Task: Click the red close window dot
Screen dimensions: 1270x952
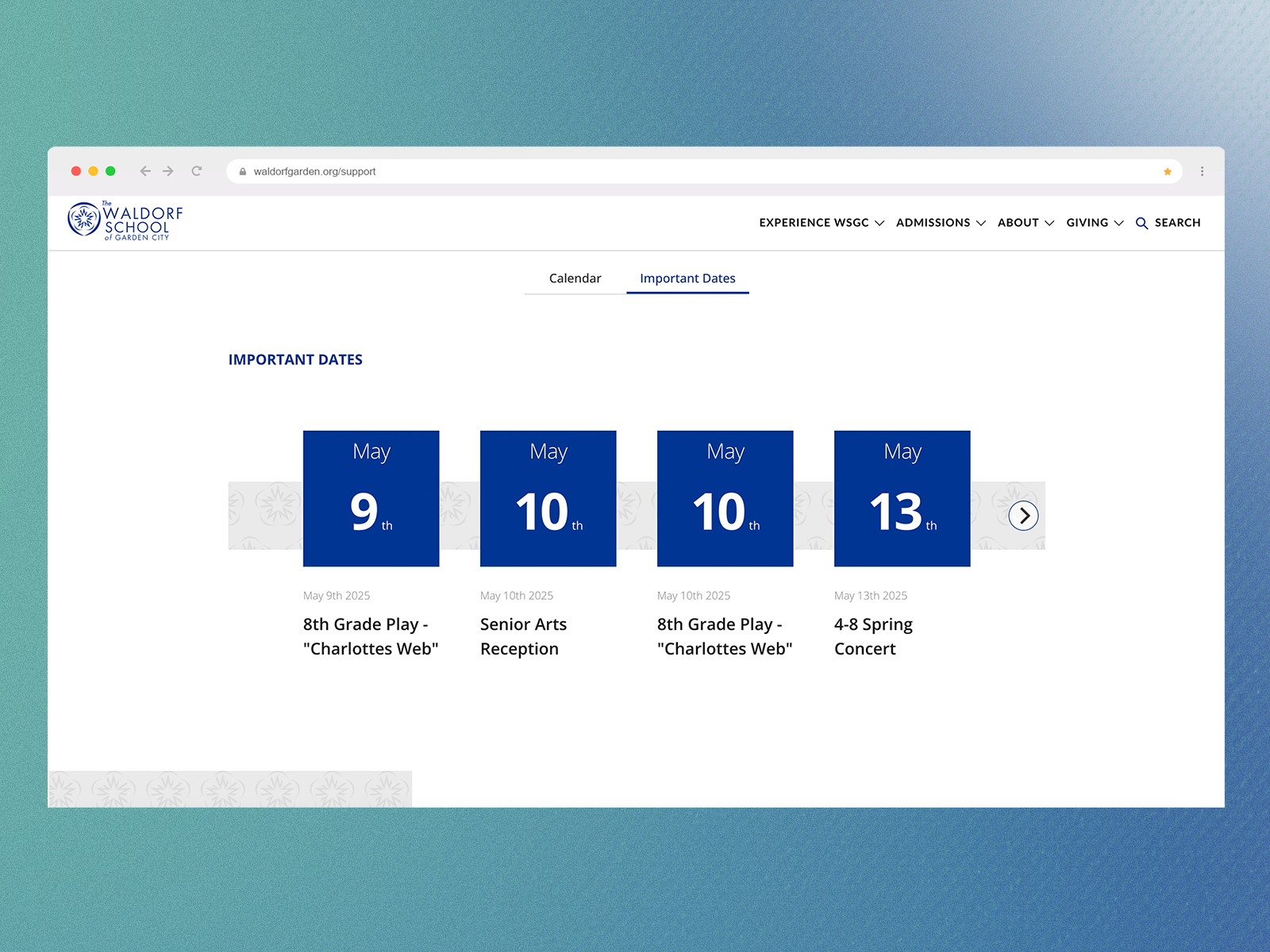Action: point(76,171)
